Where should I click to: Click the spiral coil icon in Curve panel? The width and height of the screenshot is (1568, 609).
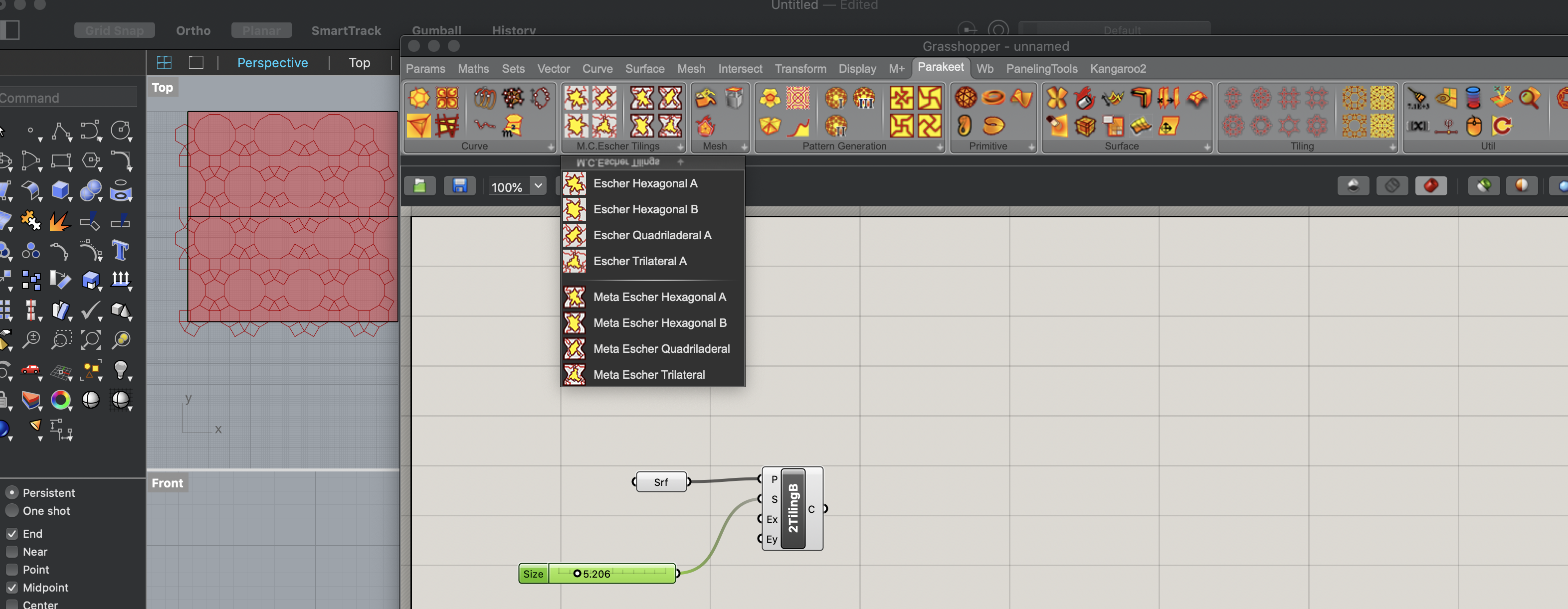tap(485, 97)
